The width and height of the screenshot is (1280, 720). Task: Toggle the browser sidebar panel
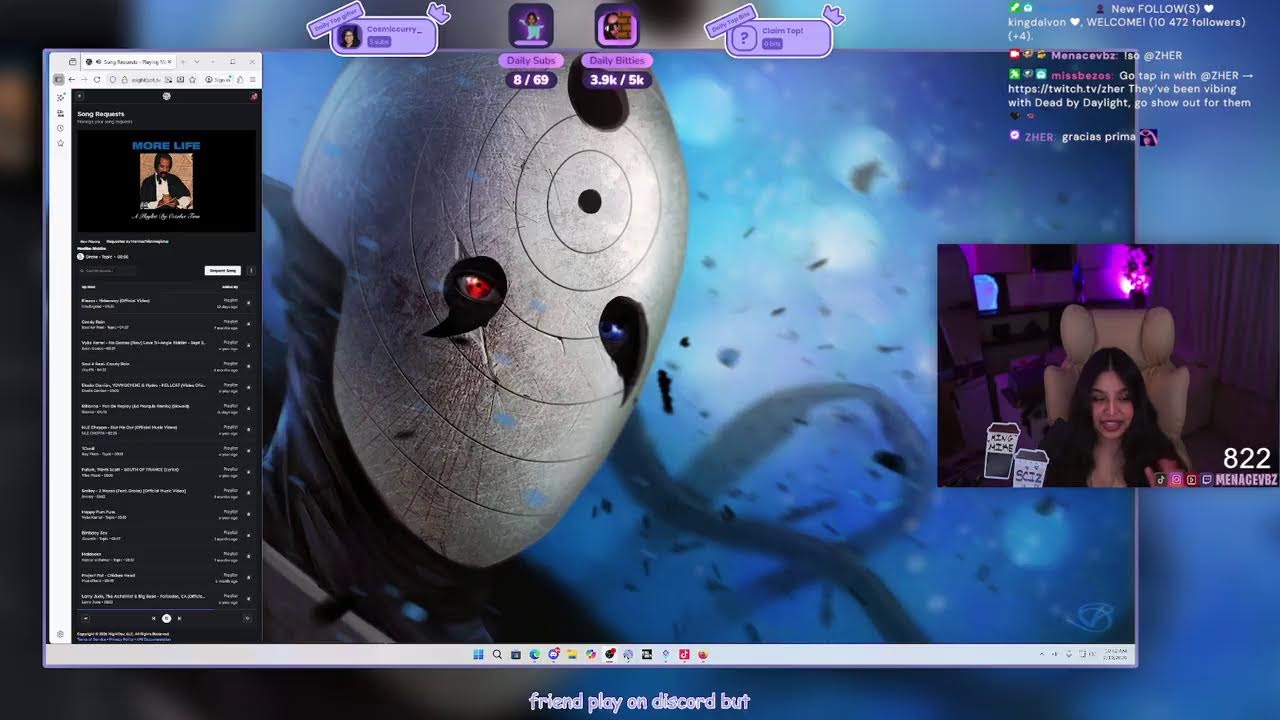60,79
